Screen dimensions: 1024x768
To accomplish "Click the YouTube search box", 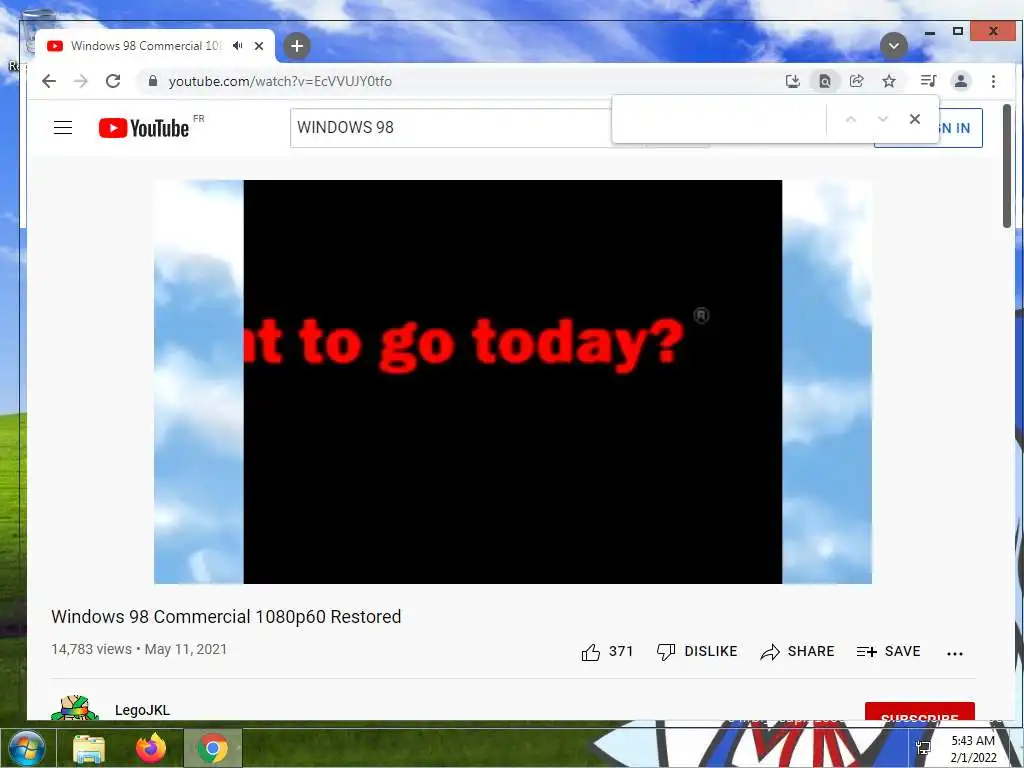I will (451, 127).
